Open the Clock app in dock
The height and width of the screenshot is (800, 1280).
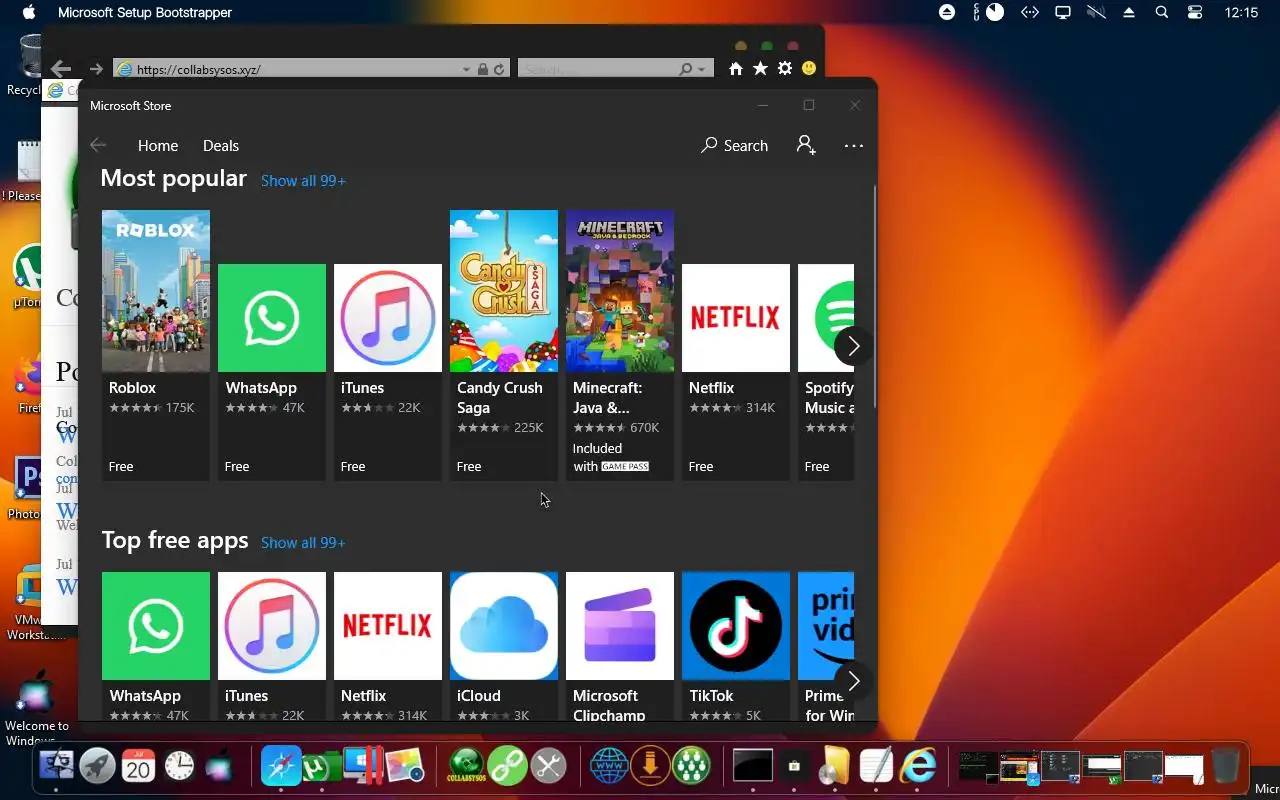179,766
